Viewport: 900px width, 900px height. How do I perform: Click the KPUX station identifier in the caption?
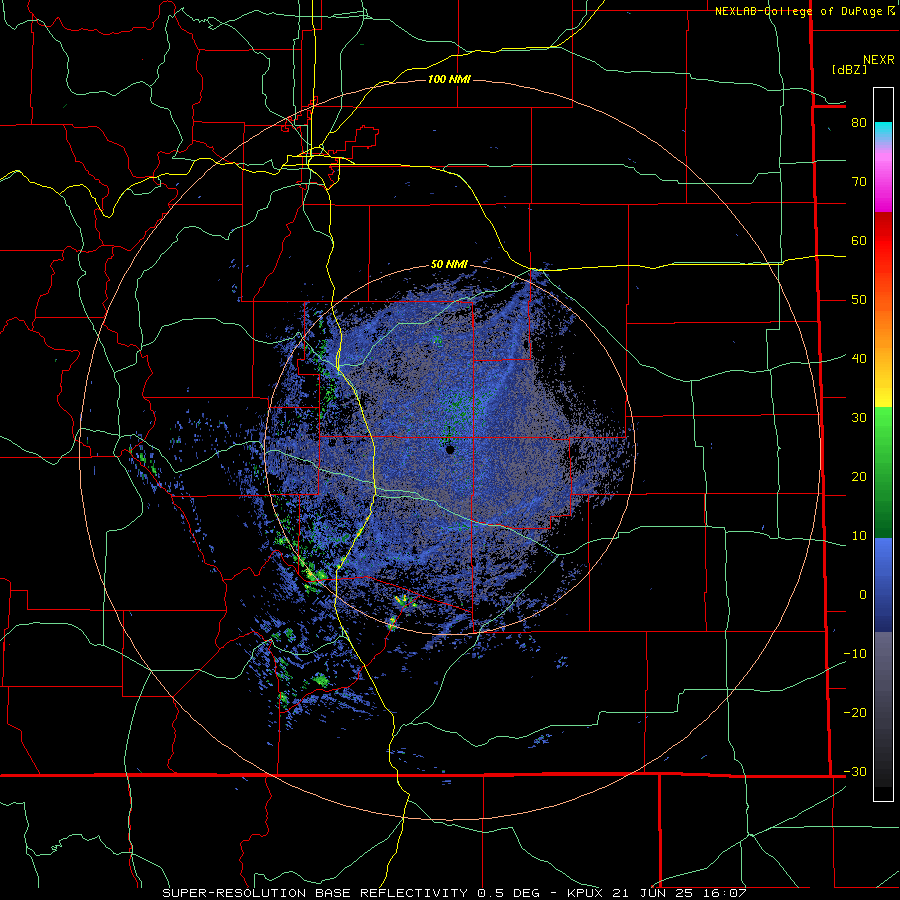[587, 893]
